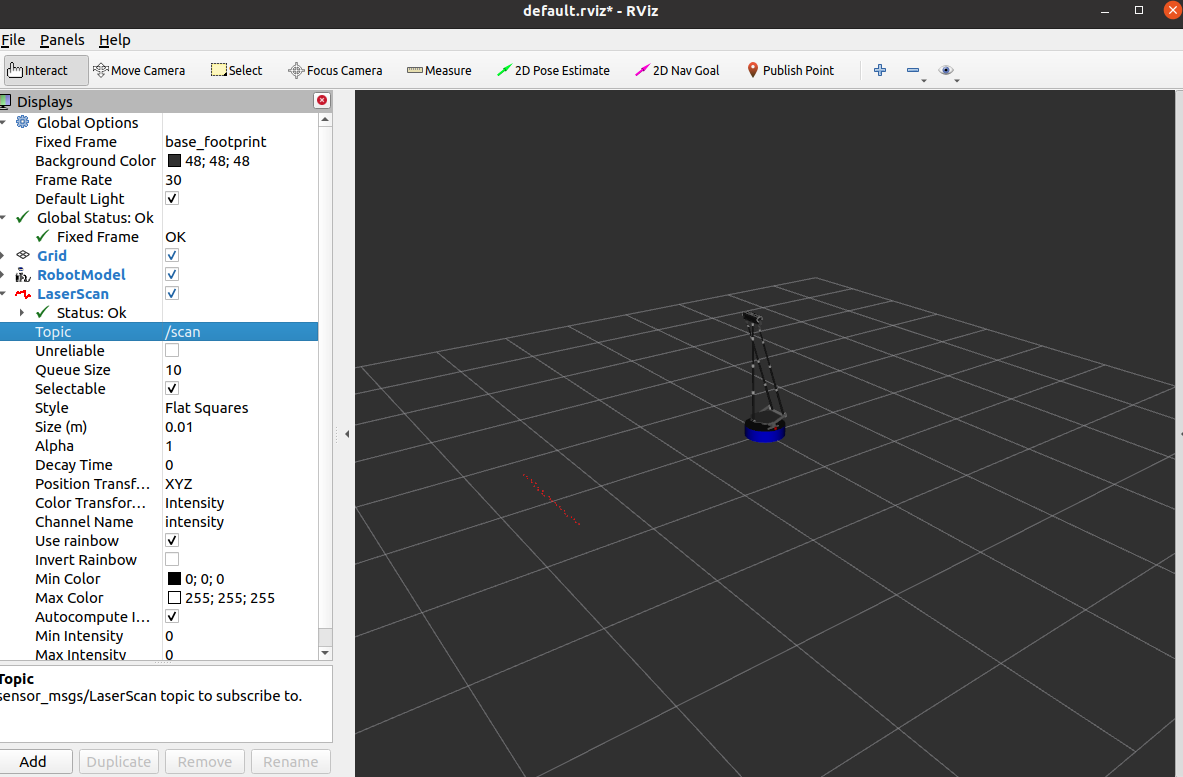Edit the Channel Name intensity value
The height and width of the screenshot is (777, 1183).
pos(240,521)
